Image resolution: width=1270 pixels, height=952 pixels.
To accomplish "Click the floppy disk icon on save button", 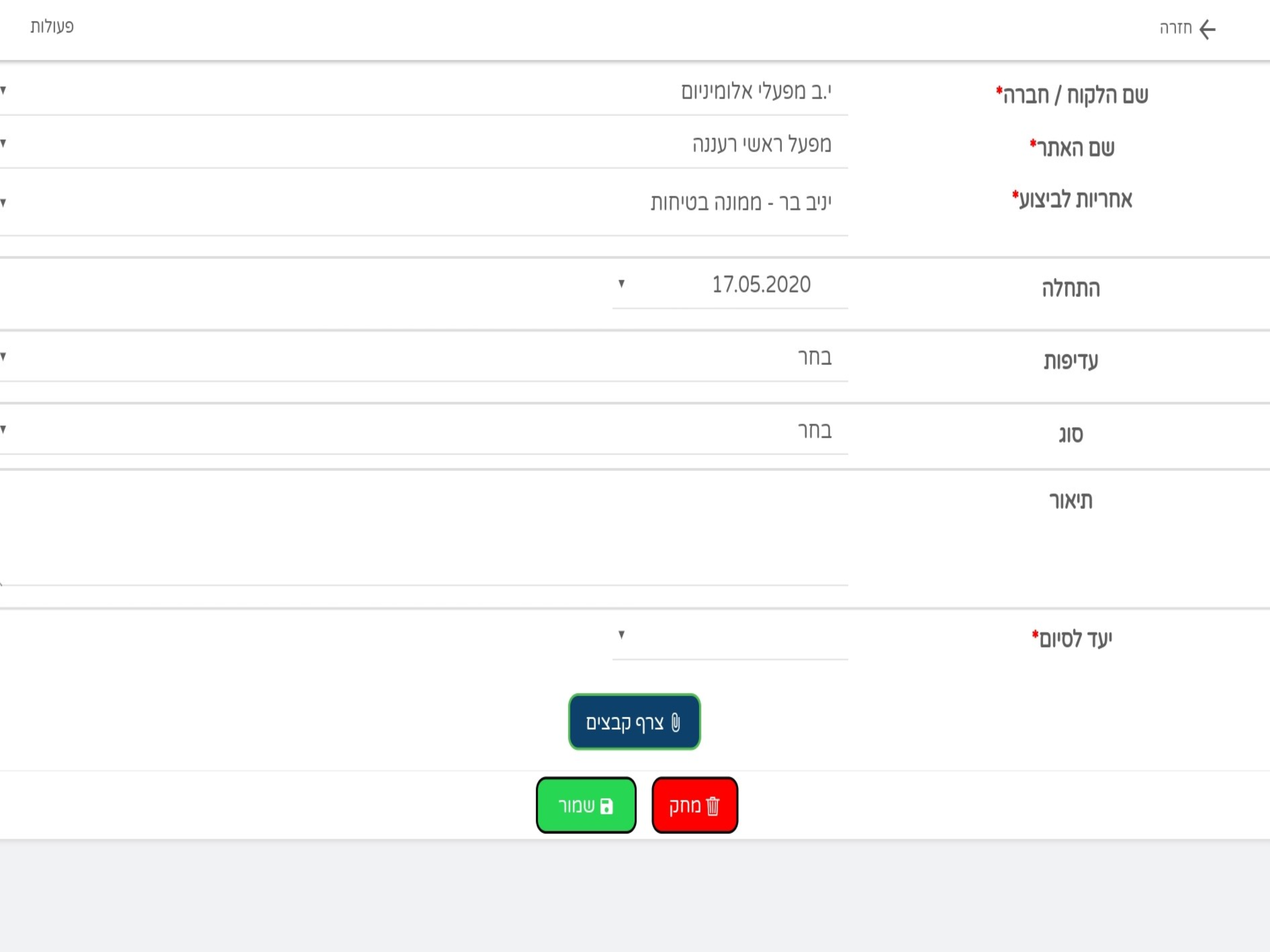I will pos(606,806).
